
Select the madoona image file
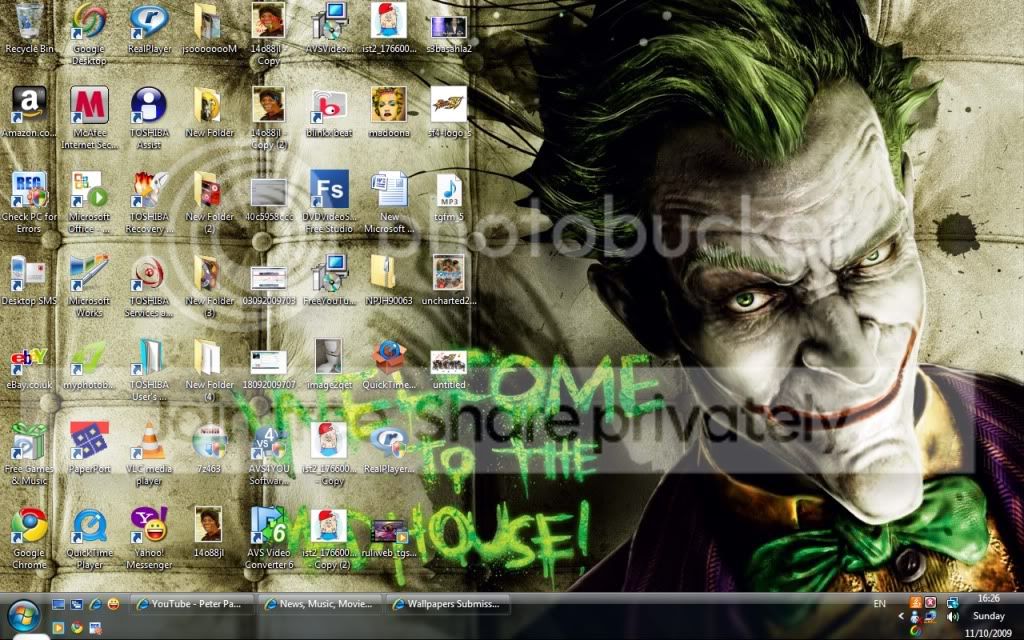tap(389, 112)
